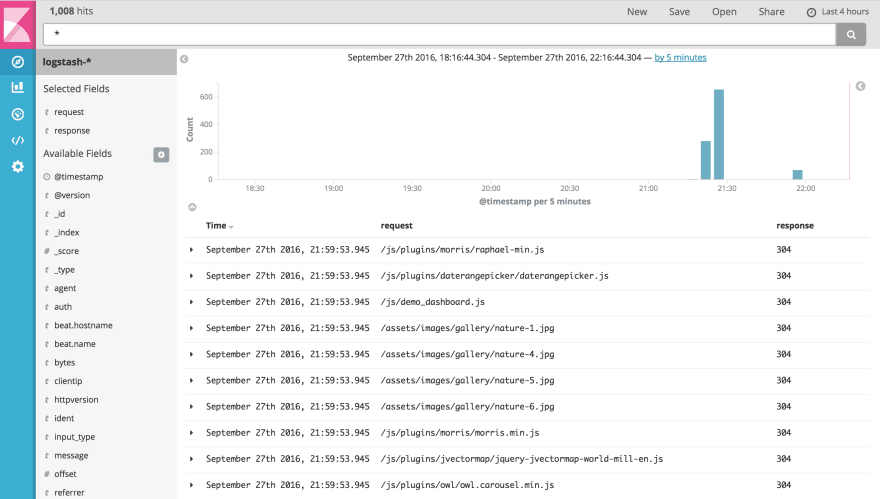Image resolution: width=880 pixels, height=499 pixels.
Task: Click the /js/demo_dashboard.js request cell
Action: (x=432, y=302)
